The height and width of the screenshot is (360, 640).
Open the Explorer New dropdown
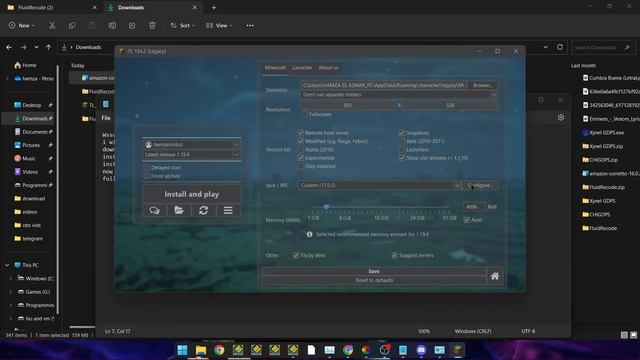[x=22, y=25]
